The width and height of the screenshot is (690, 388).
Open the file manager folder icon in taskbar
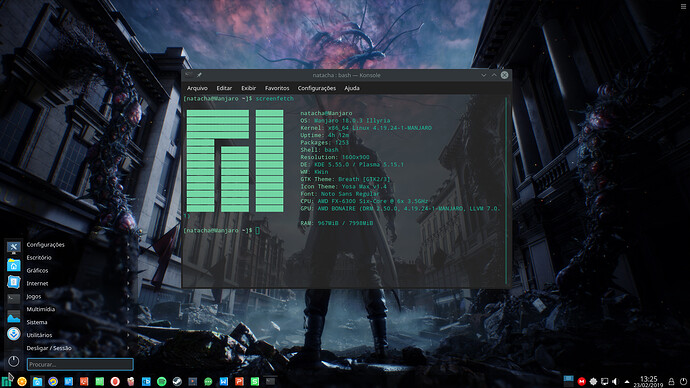coord(37,381)
